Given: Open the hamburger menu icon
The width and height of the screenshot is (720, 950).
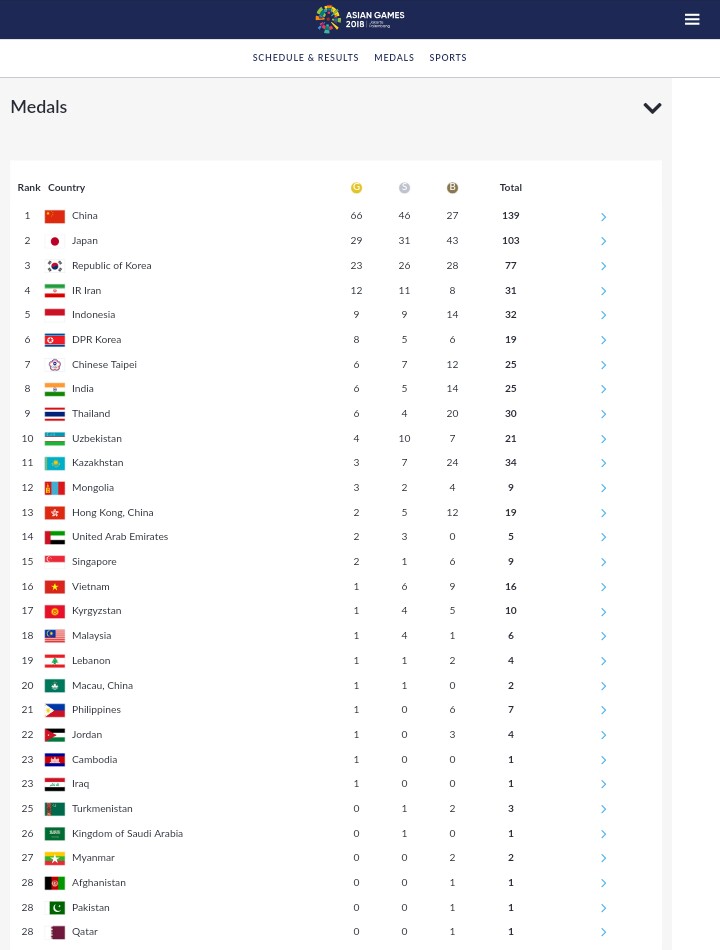Looking at the screenshot, I should coord(691,19).
